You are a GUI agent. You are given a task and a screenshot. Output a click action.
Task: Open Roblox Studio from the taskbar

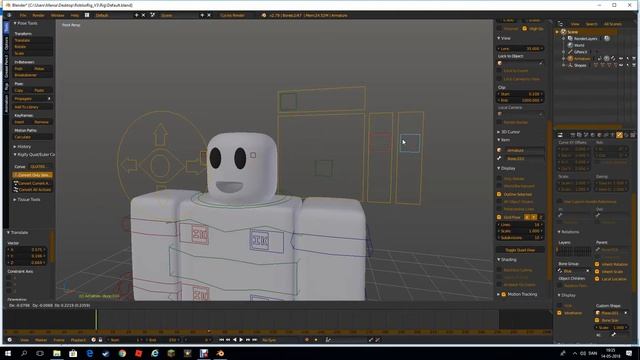[x=138, y=353]
